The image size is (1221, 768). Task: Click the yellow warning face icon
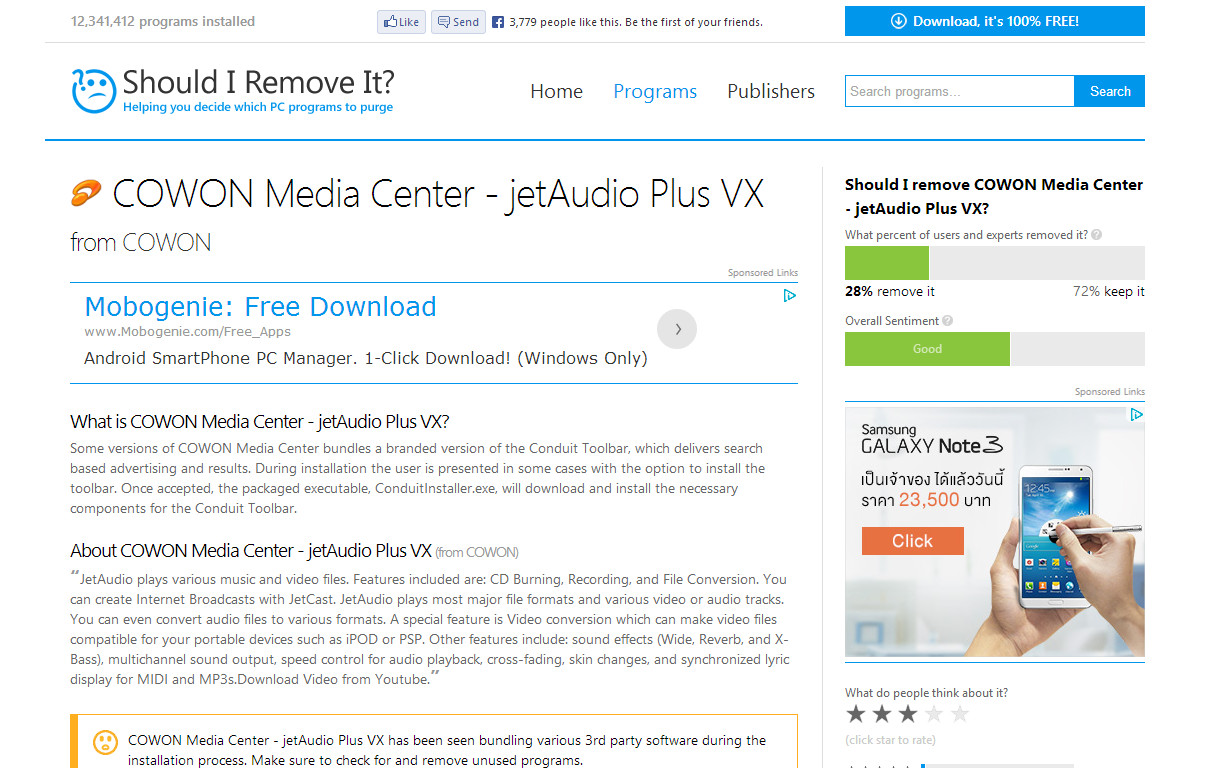click(x=105, y=742)
